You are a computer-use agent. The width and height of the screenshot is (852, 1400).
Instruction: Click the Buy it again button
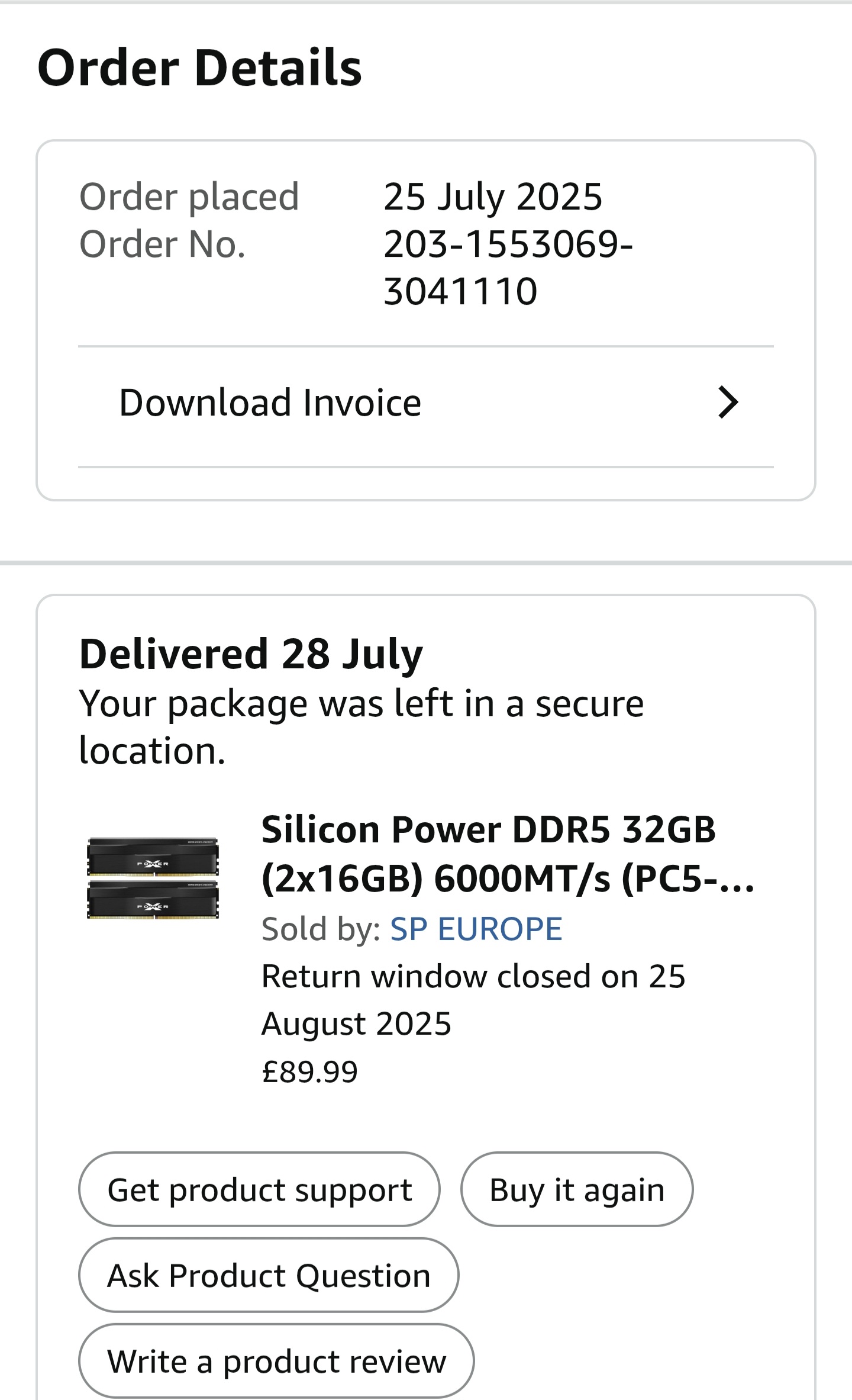coord(577,1189)
